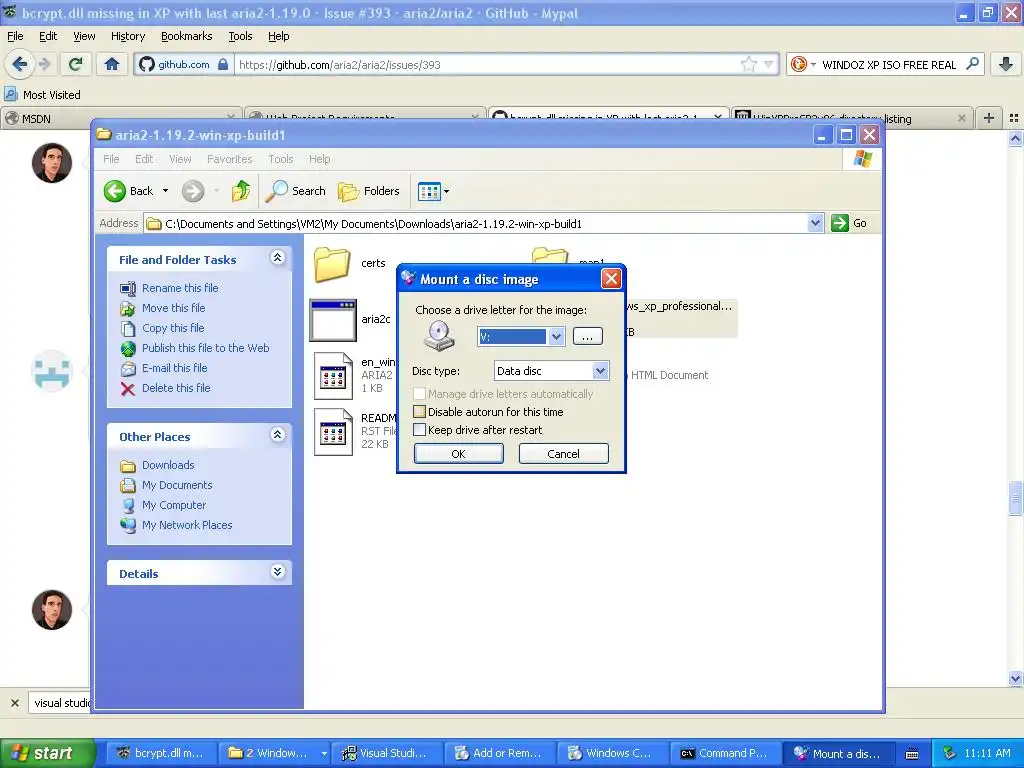The image size is (1024, 768).
Task: Go to the browser Home icon
Action: [x=112, y=64]
